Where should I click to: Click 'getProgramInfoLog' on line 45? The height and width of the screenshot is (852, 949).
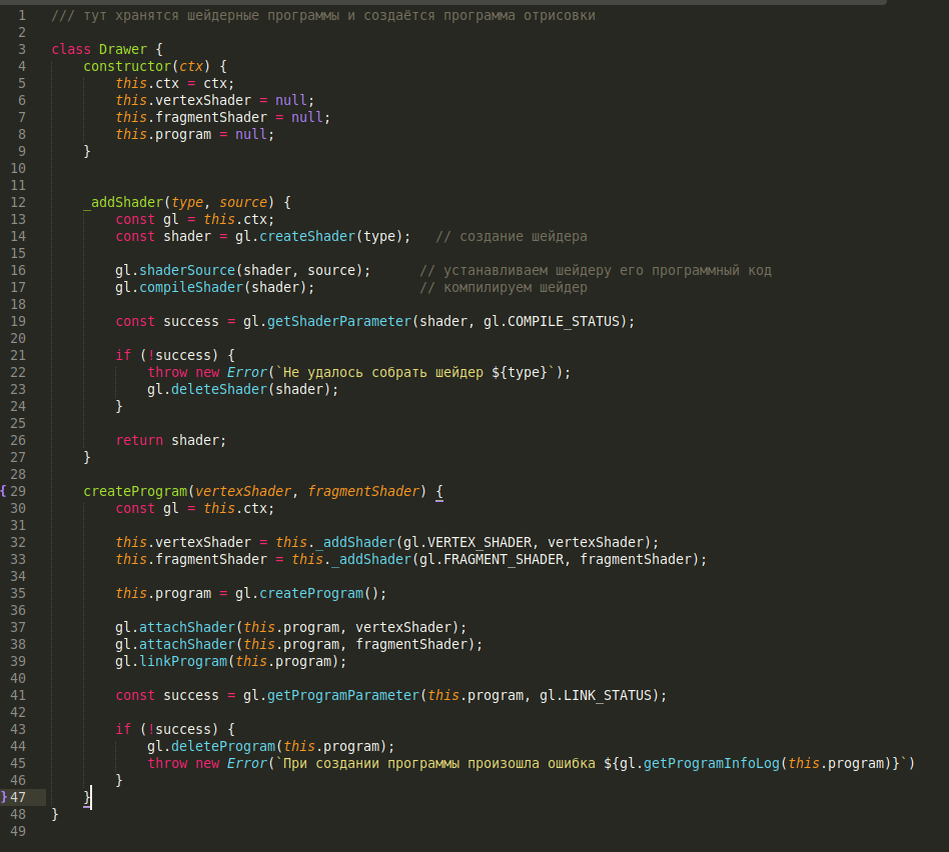point(711,763)
